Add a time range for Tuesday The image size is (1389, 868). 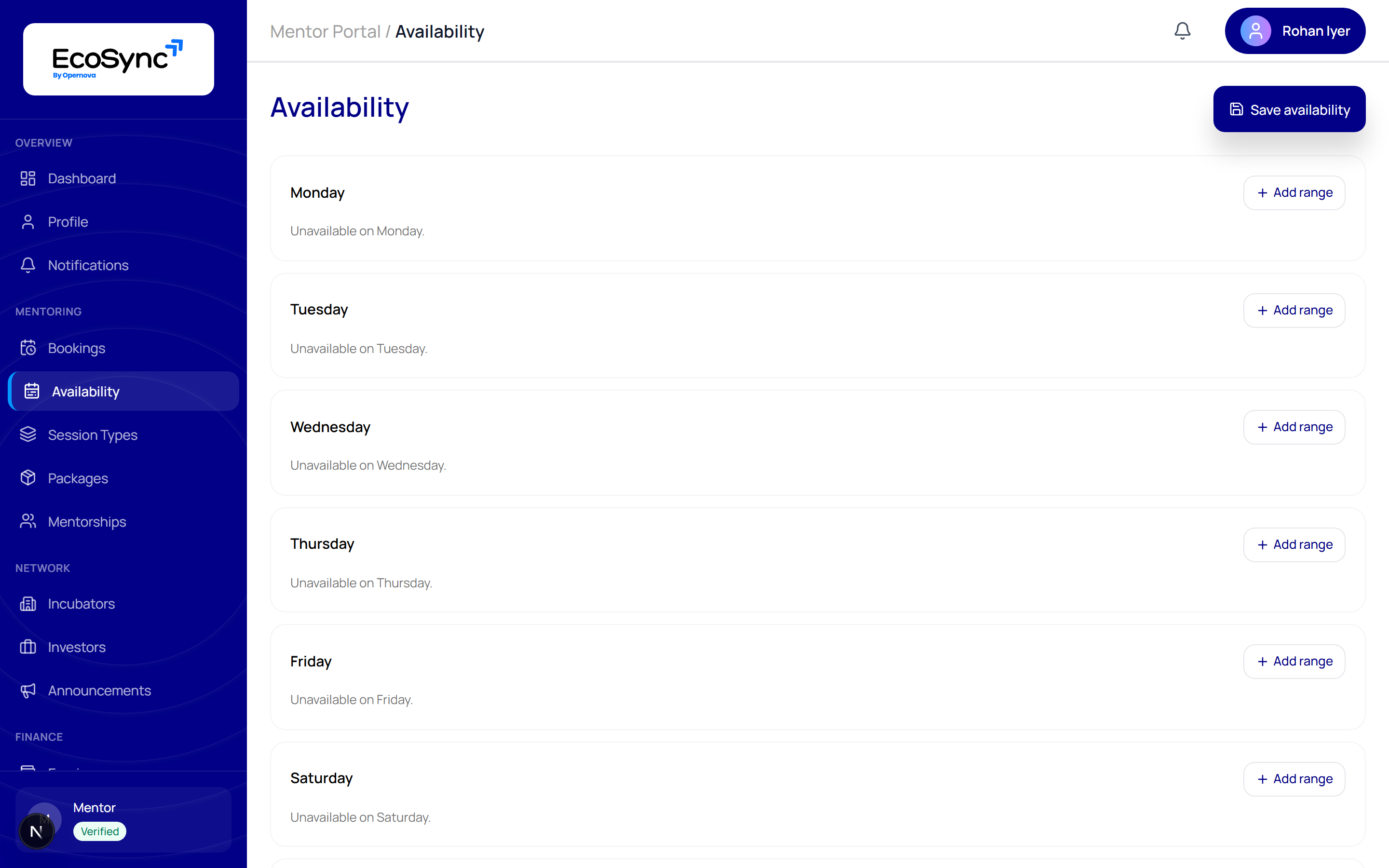point(1294,311)
